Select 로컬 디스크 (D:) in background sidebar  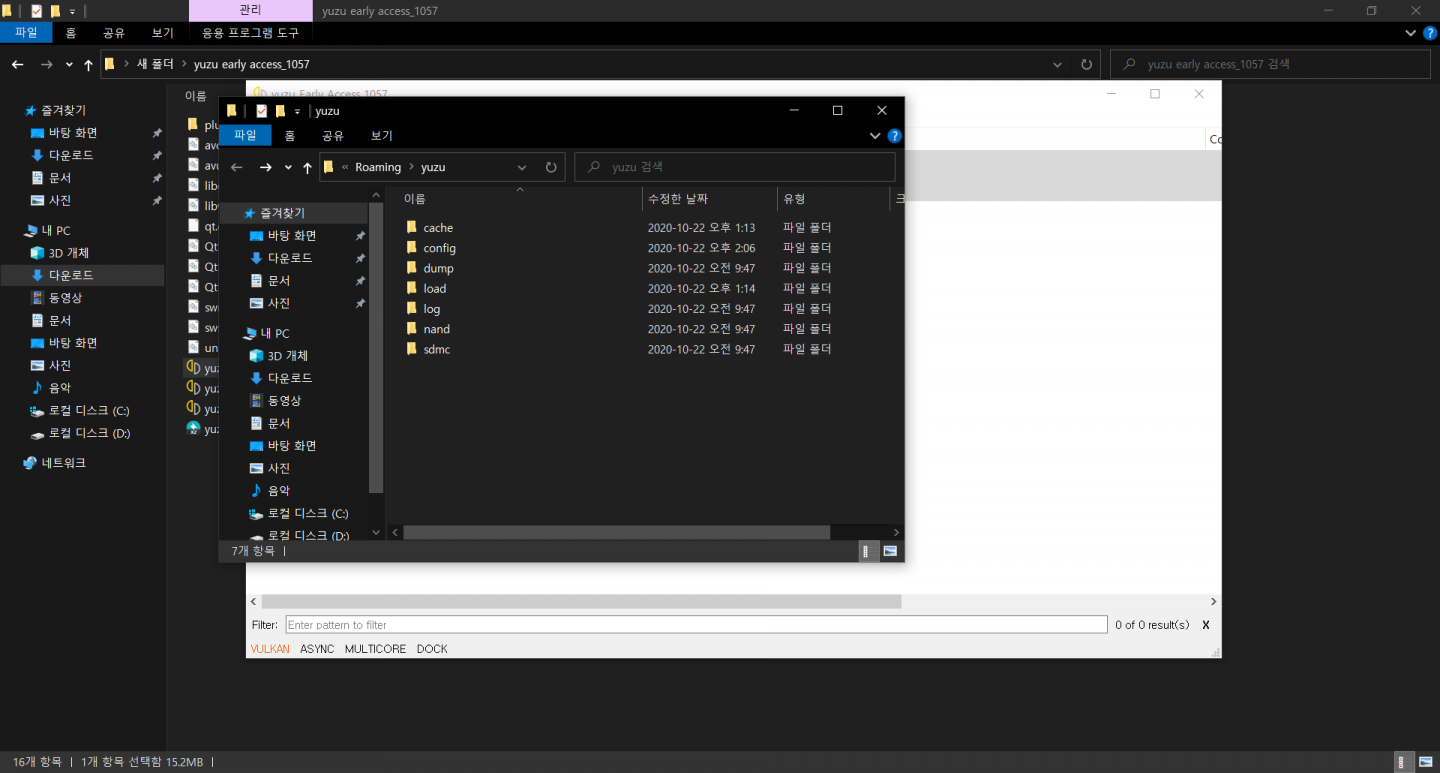tap(80, 433)
